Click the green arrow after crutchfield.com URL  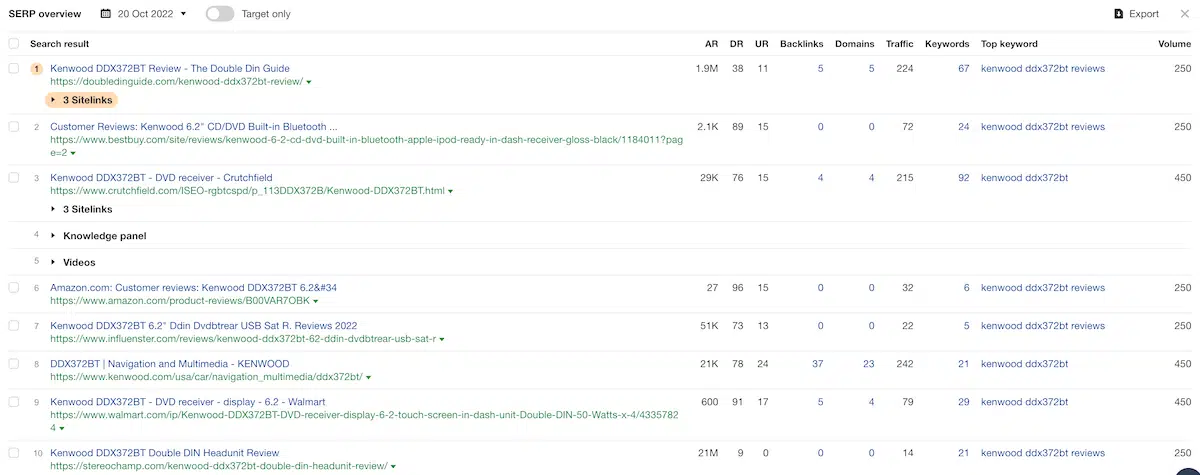(451, 191)
